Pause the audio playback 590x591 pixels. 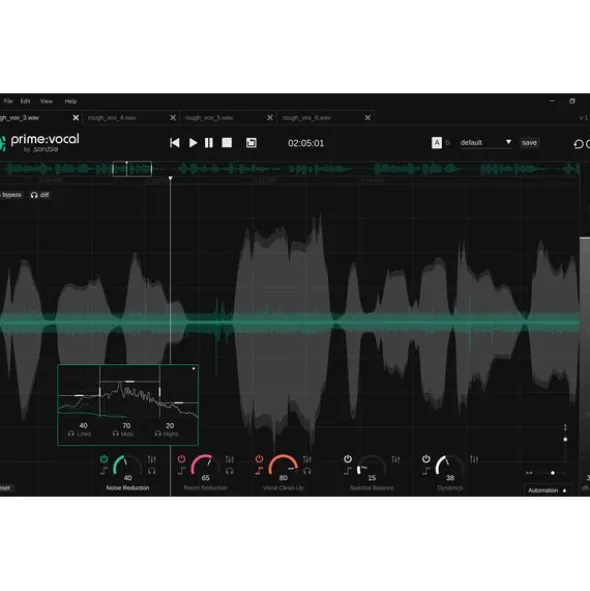pos(208,143)
